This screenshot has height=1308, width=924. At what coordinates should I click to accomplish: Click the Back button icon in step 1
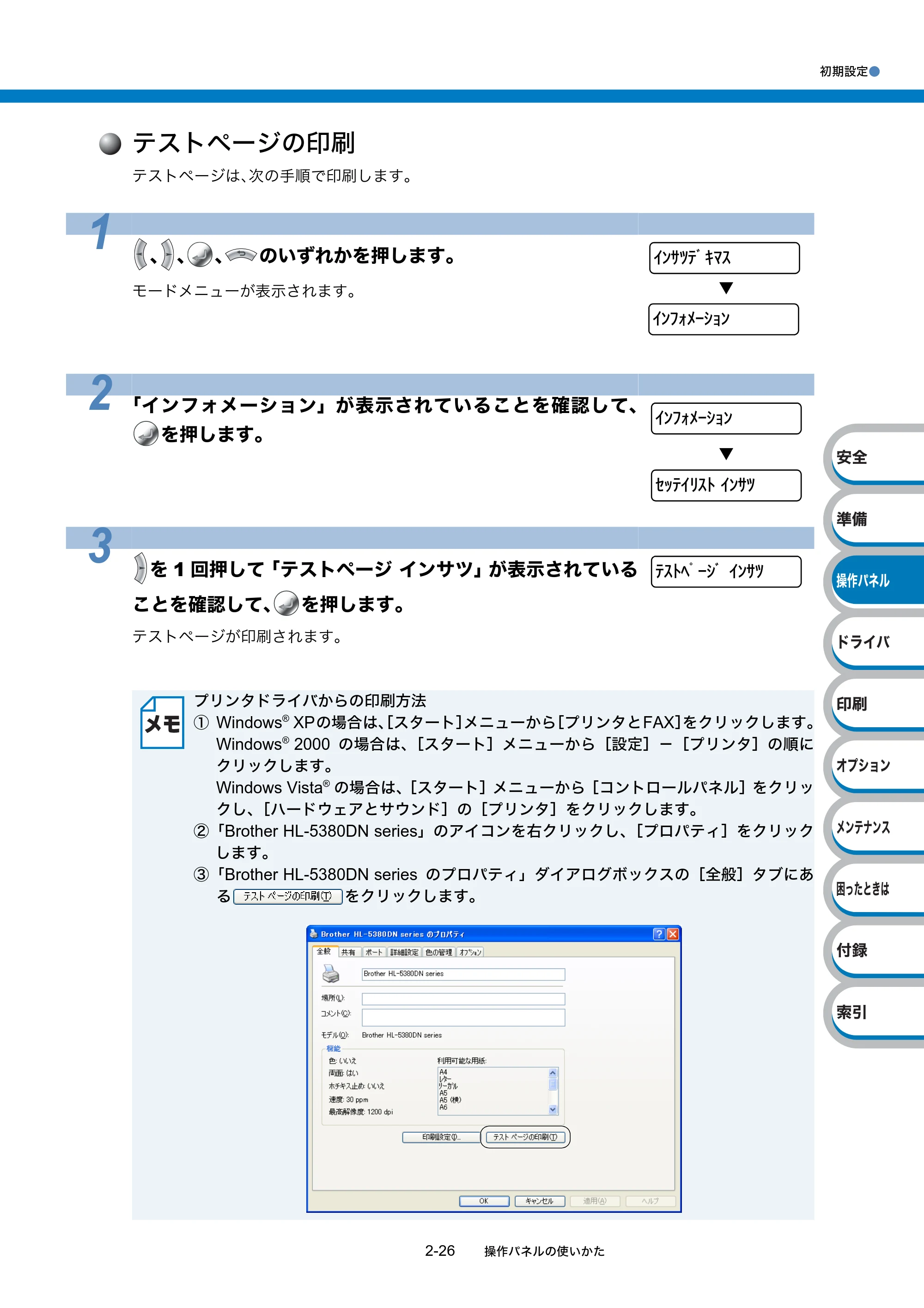[x=241, y=255]
